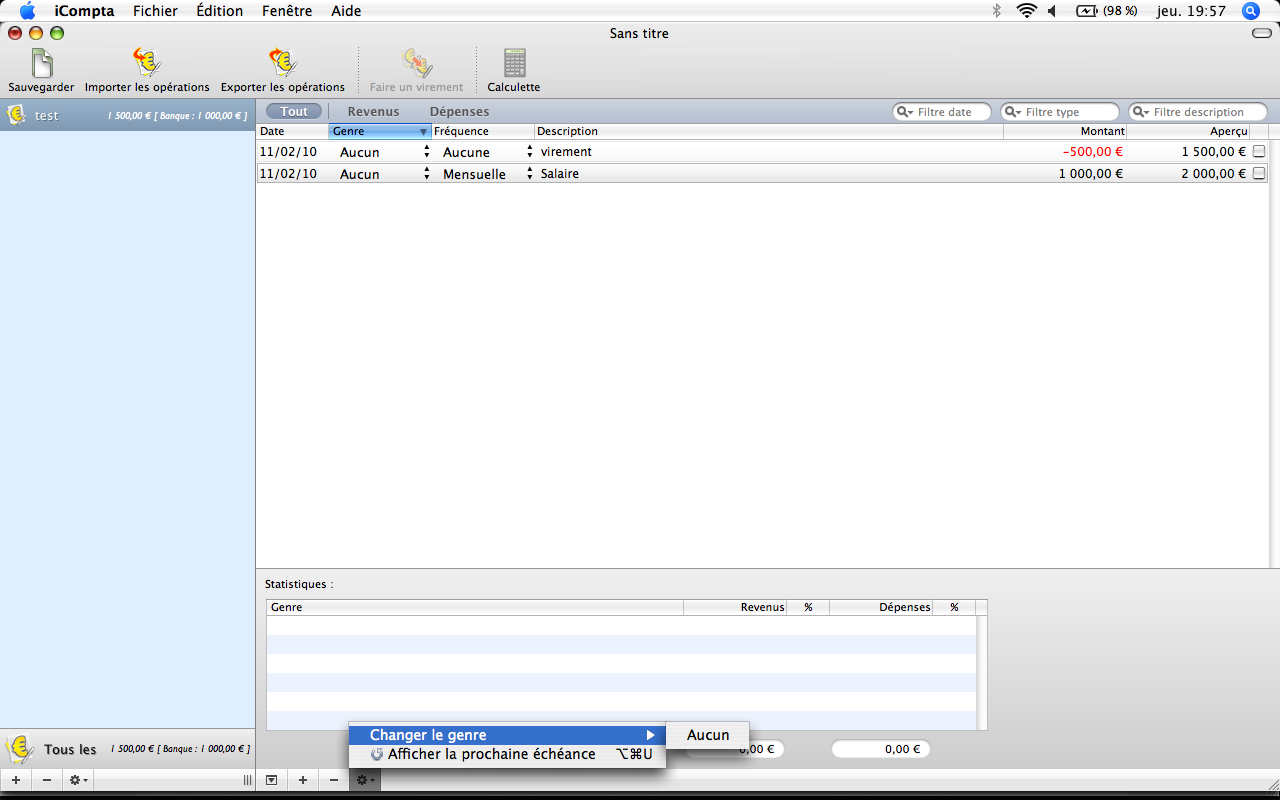Open the Aide menu
This screenshot has height=800, width=1280.
coord(346,11)
